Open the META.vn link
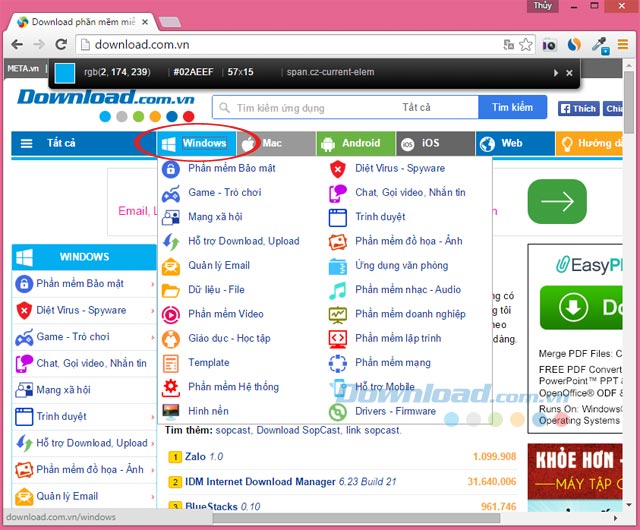 [x=23, y=69]
